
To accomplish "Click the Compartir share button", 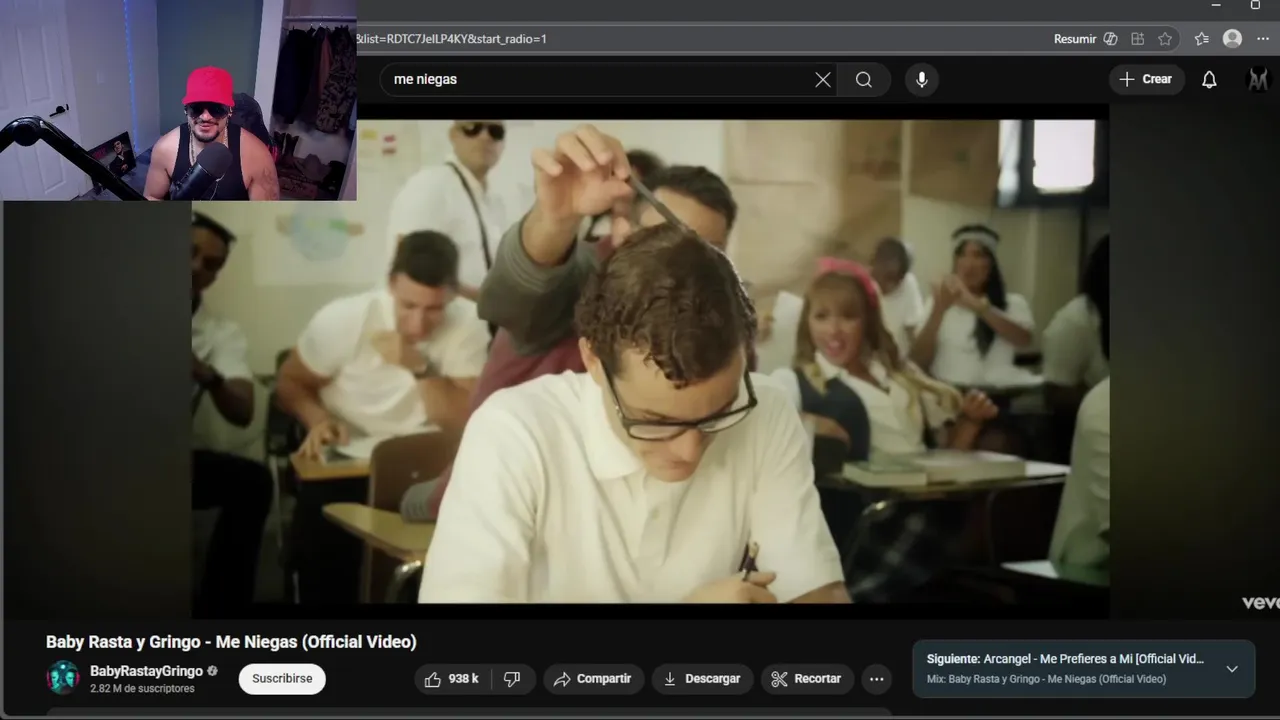I will coord(592,679).
